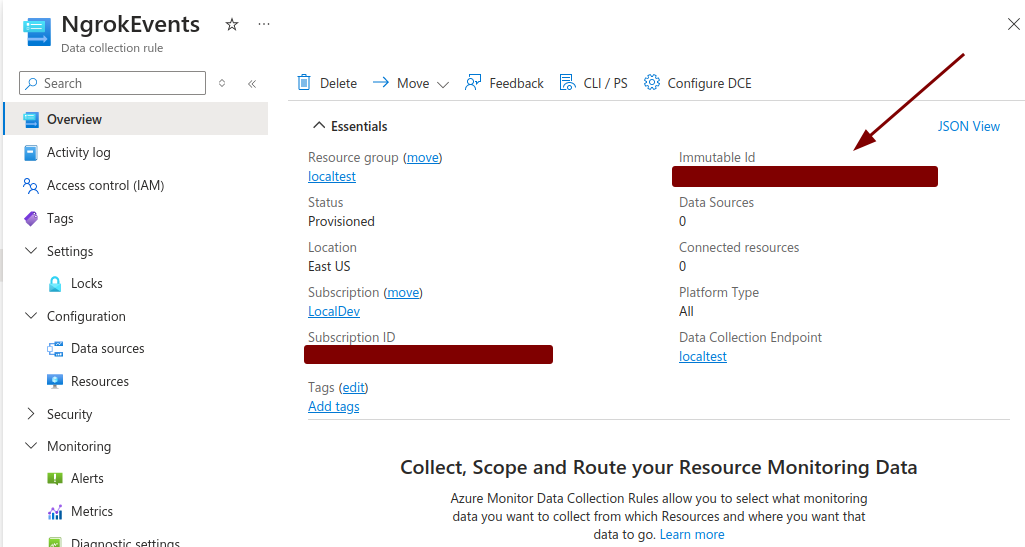This screenshot has width=1025, height=547.
Task: Collapse the sidebar with the double chevron
Action: [252, 84]
